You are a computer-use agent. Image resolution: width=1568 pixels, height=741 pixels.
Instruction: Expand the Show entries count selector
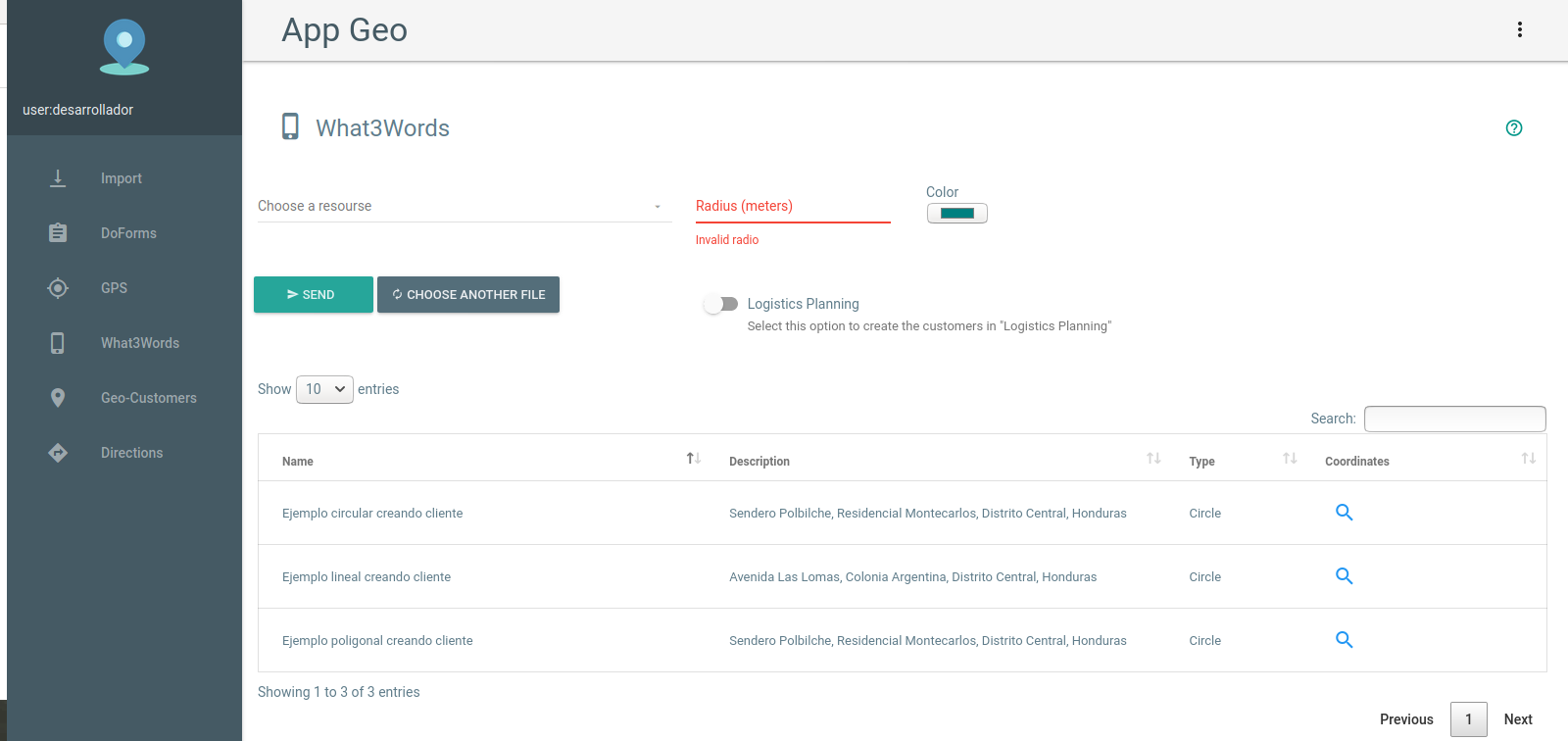324,389
